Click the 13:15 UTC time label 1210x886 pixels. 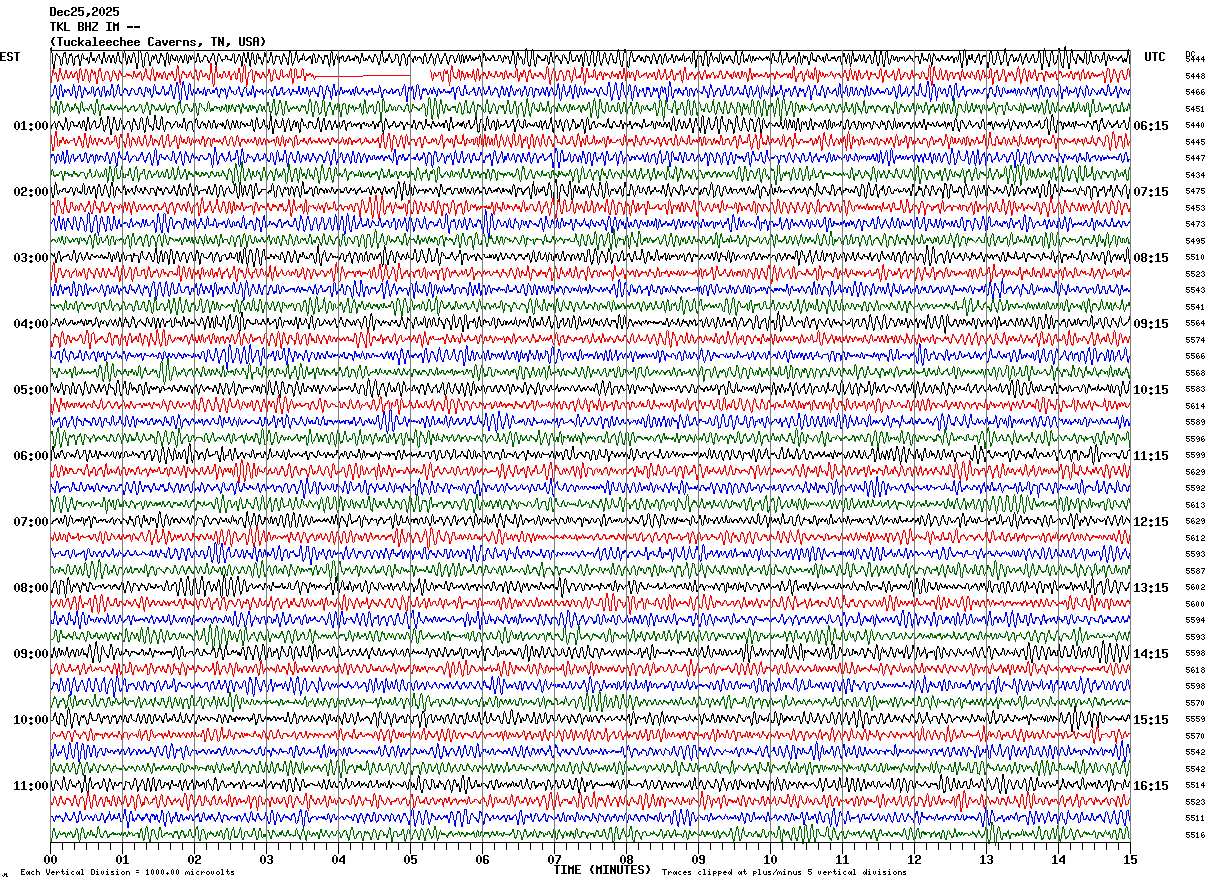[1151, 588]
